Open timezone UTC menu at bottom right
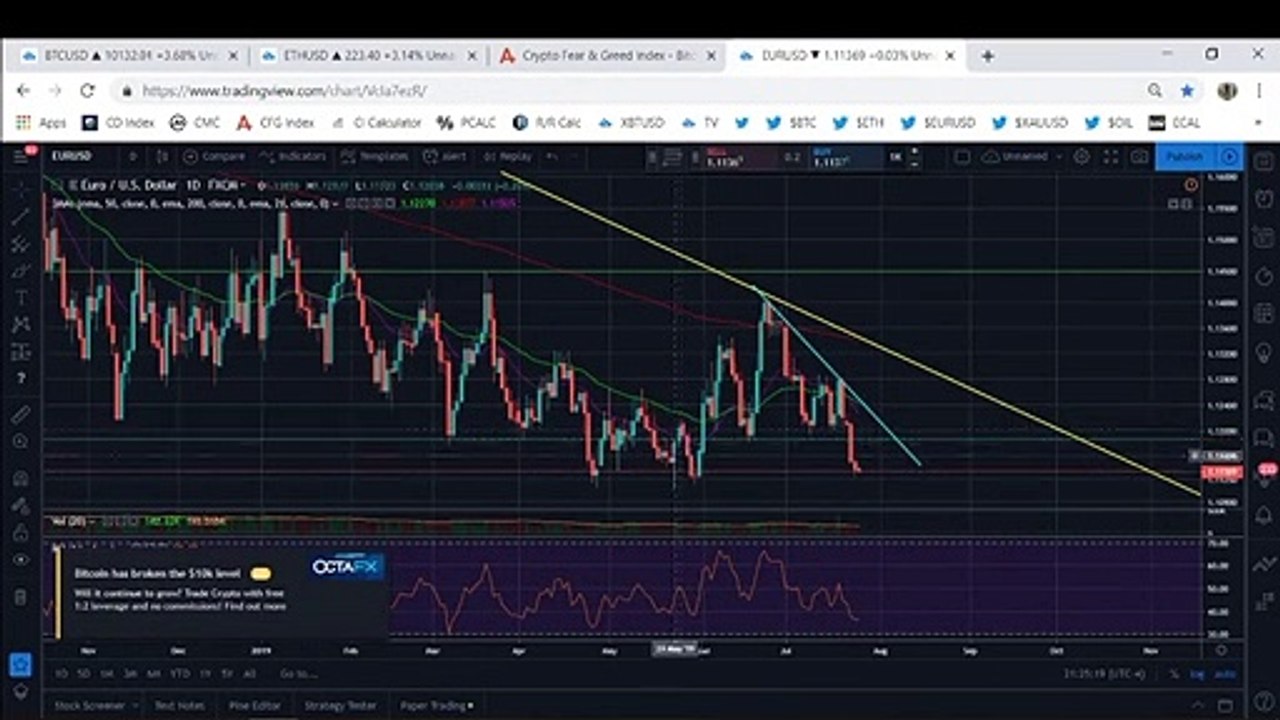Viewport: 1280px width, 720px height. pos(1106,675)
